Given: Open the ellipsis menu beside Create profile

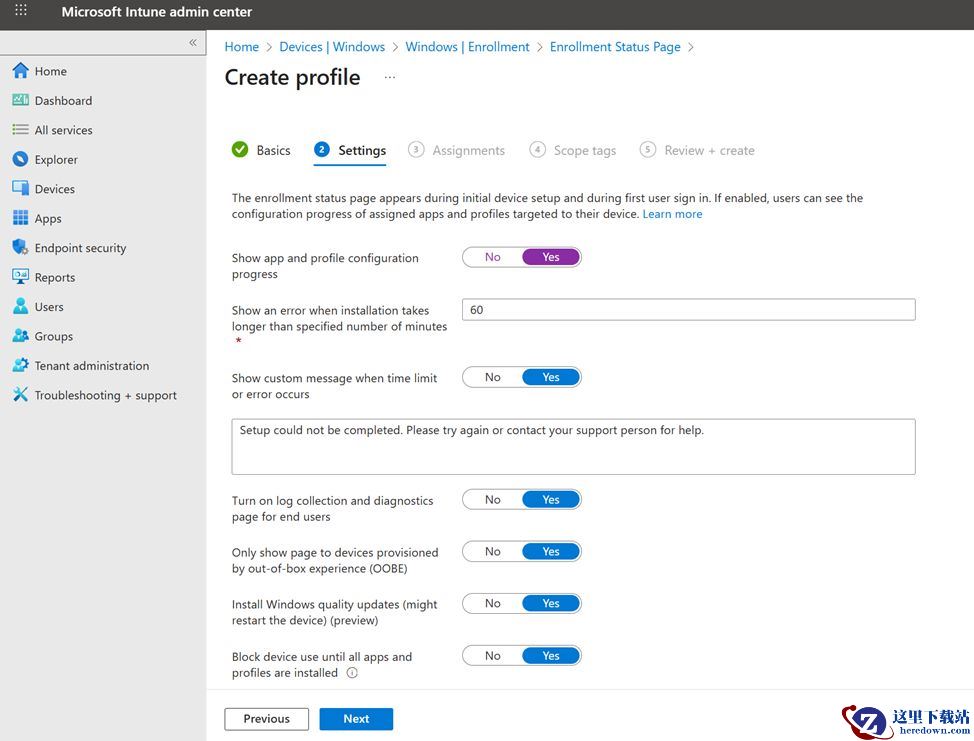Looking at the screenshot, I should click(x=390, y=77).
